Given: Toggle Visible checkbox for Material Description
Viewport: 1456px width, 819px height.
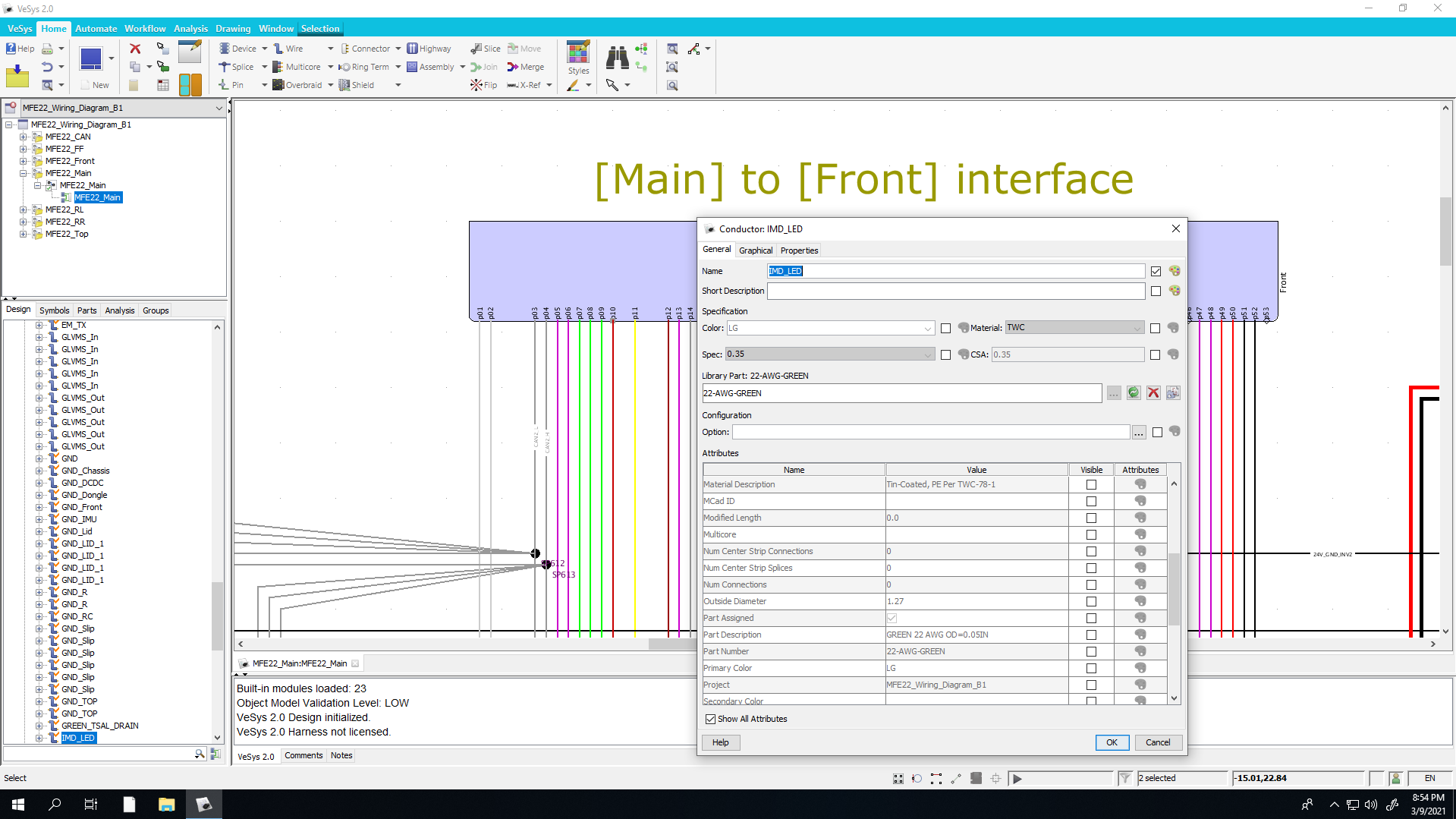Looking at the screenshot, I should tap(1091, 484).
